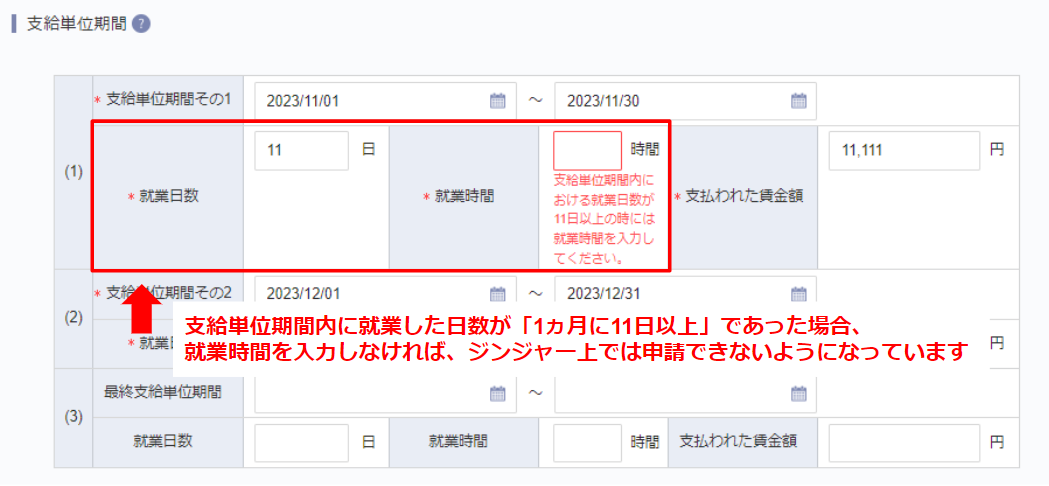Image resolution: width=1049 pixels, height=486 pixels.
Task: Open calendar for 最終支給単位期間 end date
Action: coord(798,394)
